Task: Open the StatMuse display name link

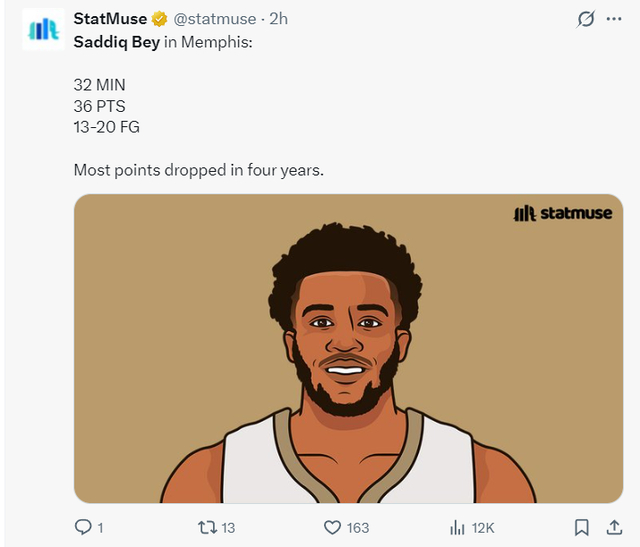Action: (110, 19)
